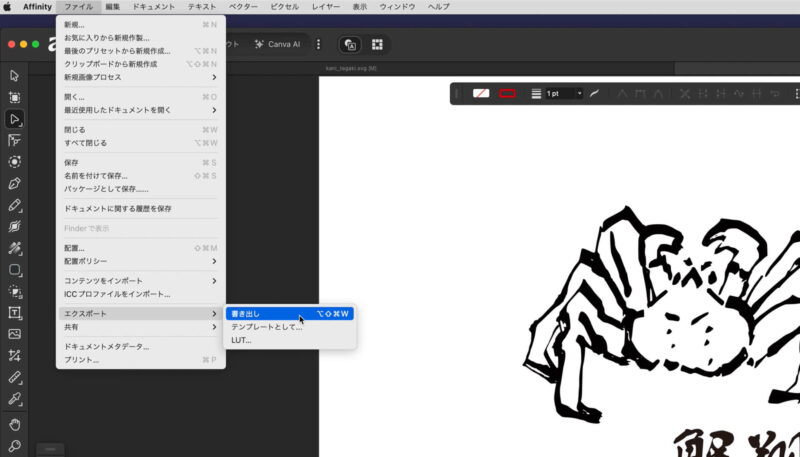Select the Pen tool
Viewport: 800px width, 457px height.
14,183
